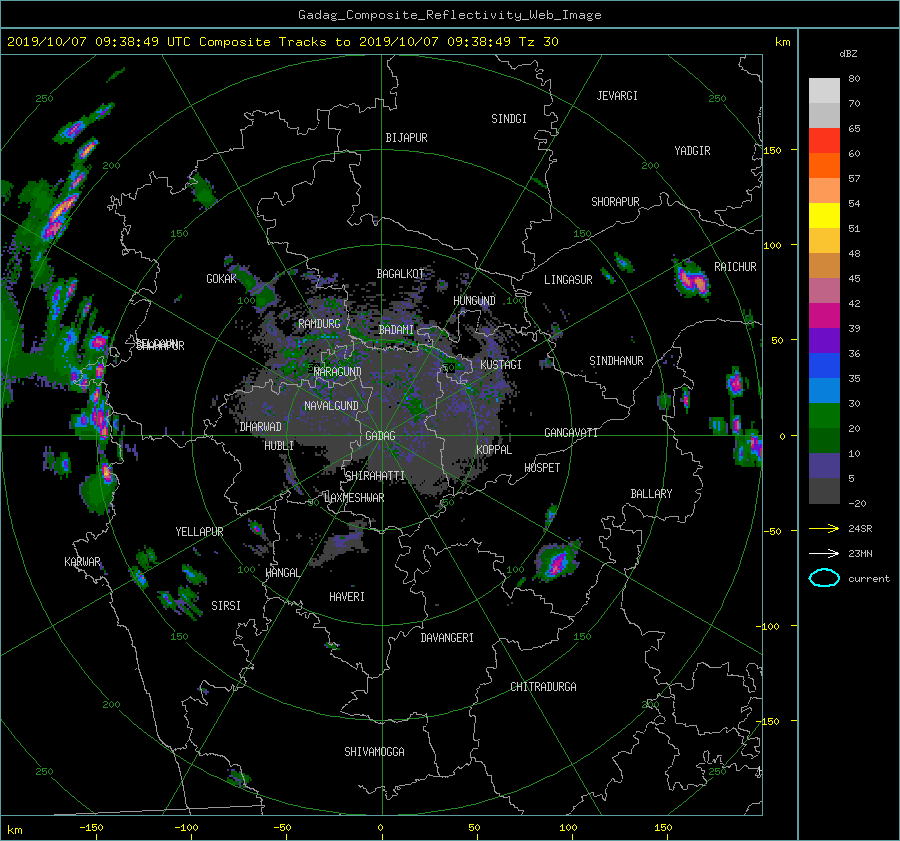Click the cyan current-track ellipse icon

coord(824,578)
